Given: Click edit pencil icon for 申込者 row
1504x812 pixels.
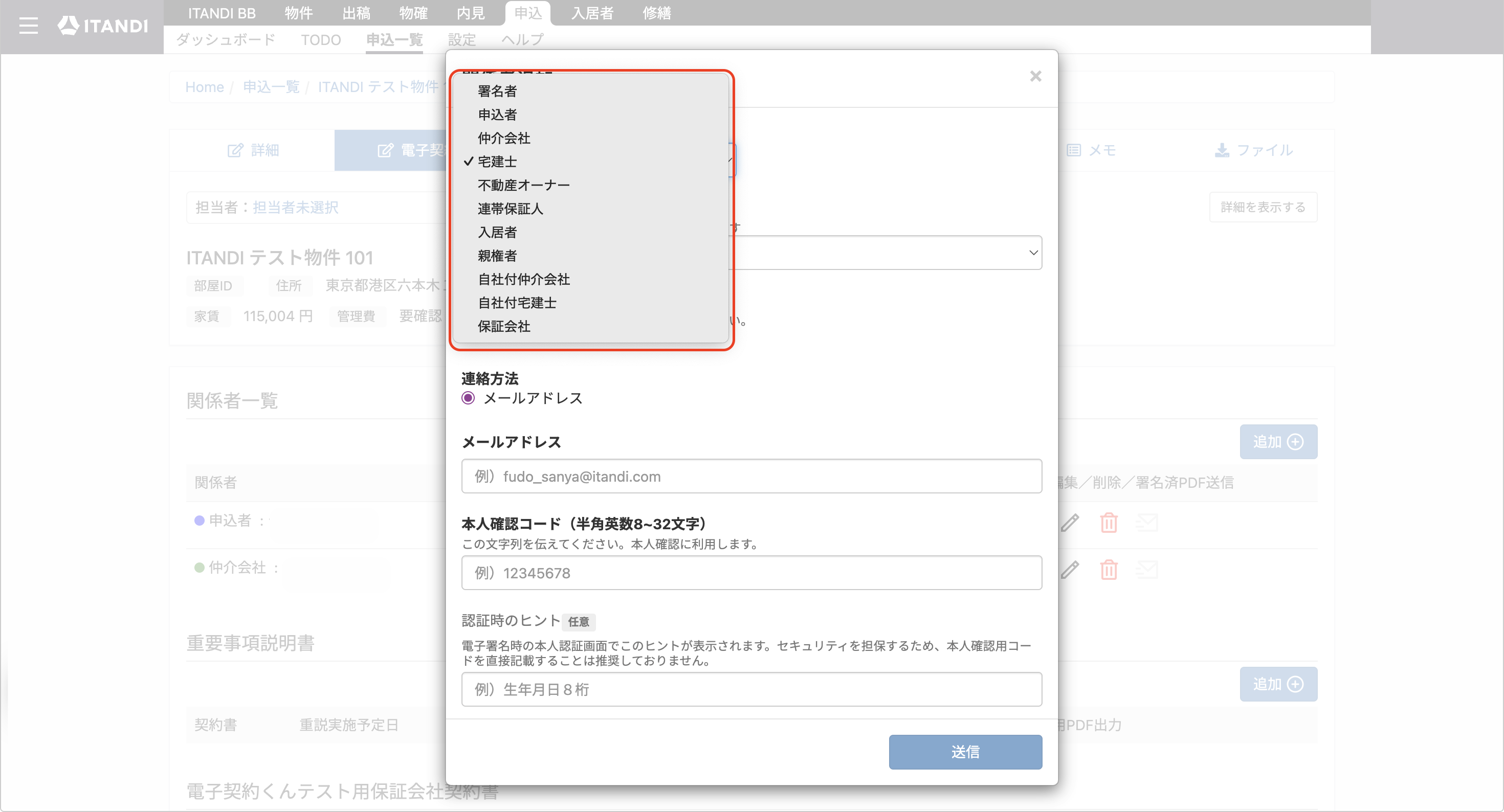Looking at the screenshot, I should [1070, 523].
